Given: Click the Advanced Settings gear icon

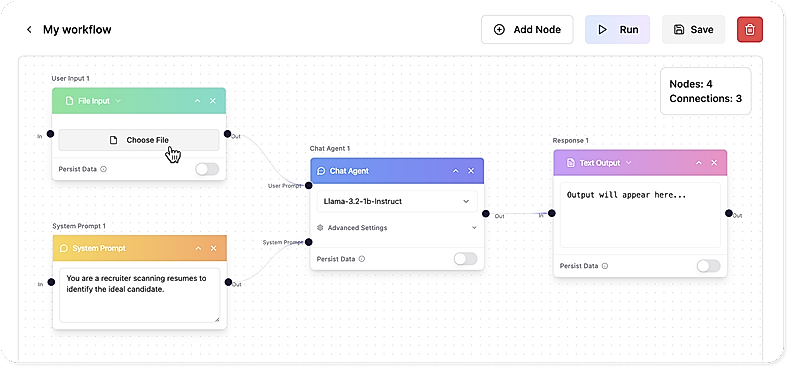Looking at the screenshot, I should tap(320, 228).
